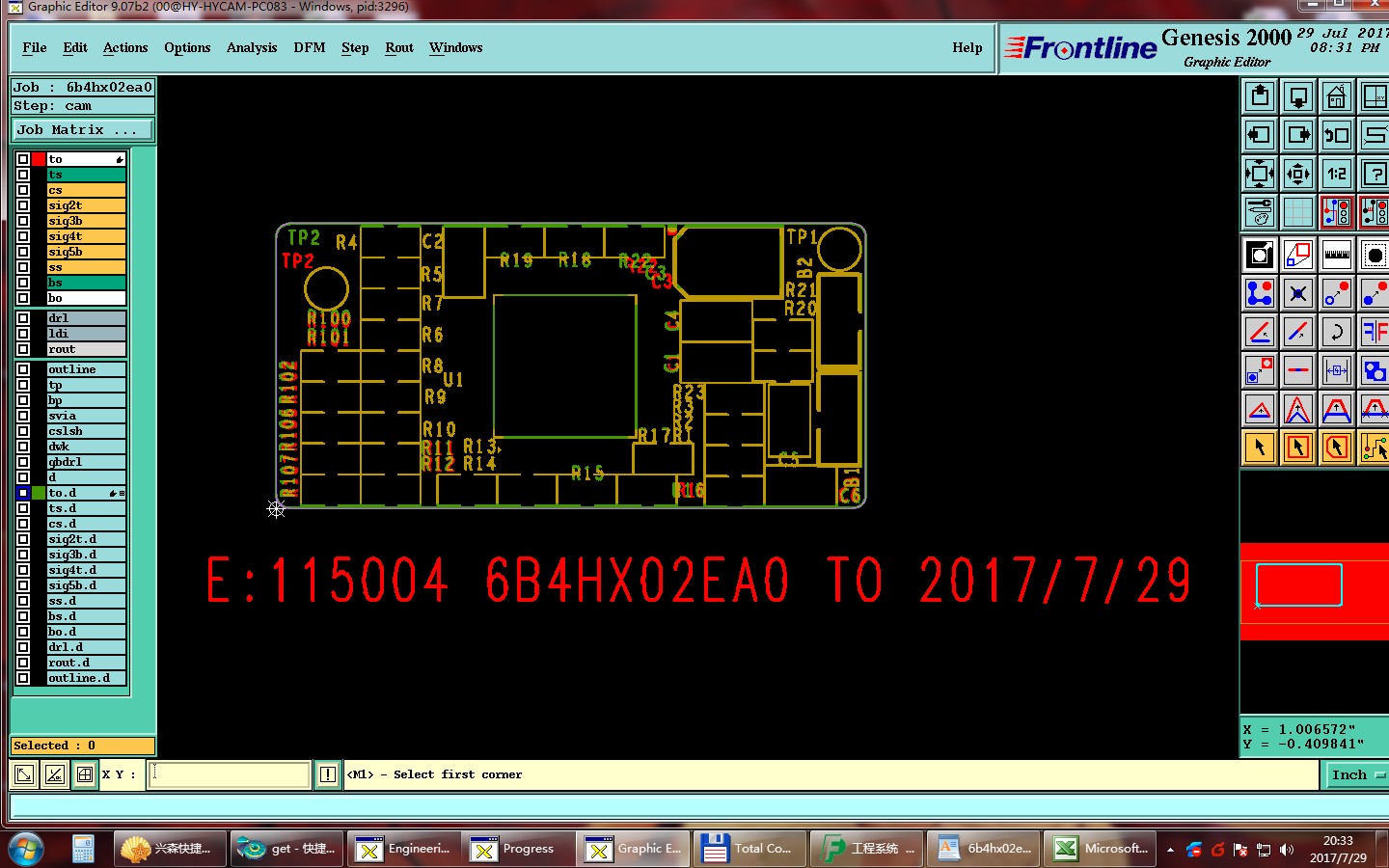Choose the arrow in rectangle select tool
The image size is (1389, 868).
coord(1298,448)
